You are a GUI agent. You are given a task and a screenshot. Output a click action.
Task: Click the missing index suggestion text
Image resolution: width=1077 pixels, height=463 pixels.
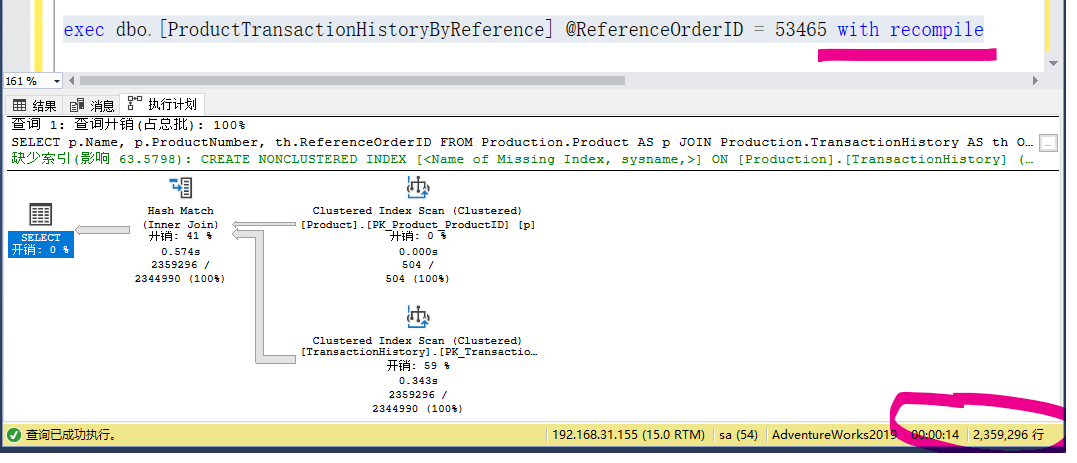tap(523, 159)
